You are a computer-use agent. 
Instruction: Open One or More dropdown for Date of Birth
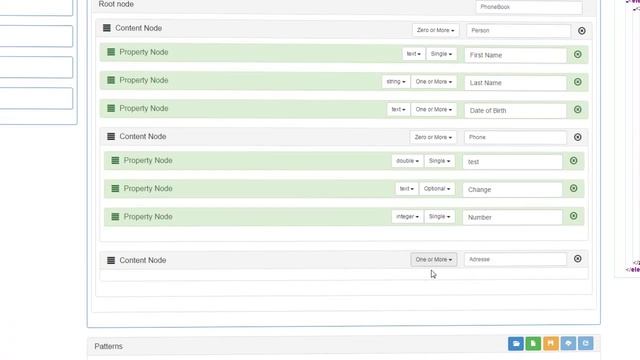[433, 109]
